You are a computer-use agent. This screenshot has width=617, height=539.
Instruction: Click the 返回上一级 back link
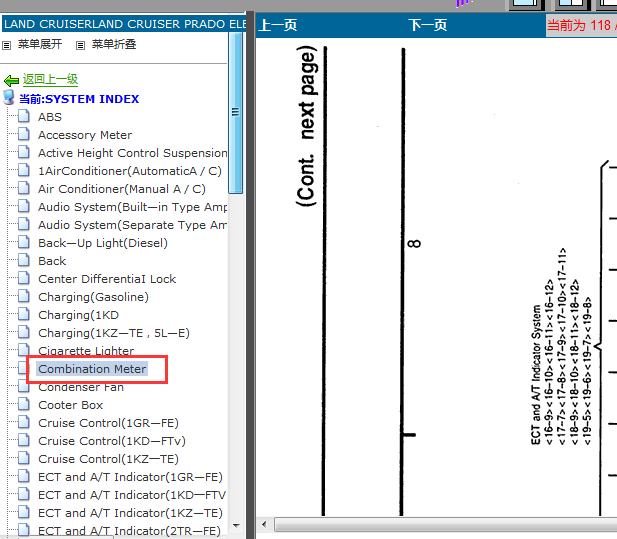[x=50, y=79]
